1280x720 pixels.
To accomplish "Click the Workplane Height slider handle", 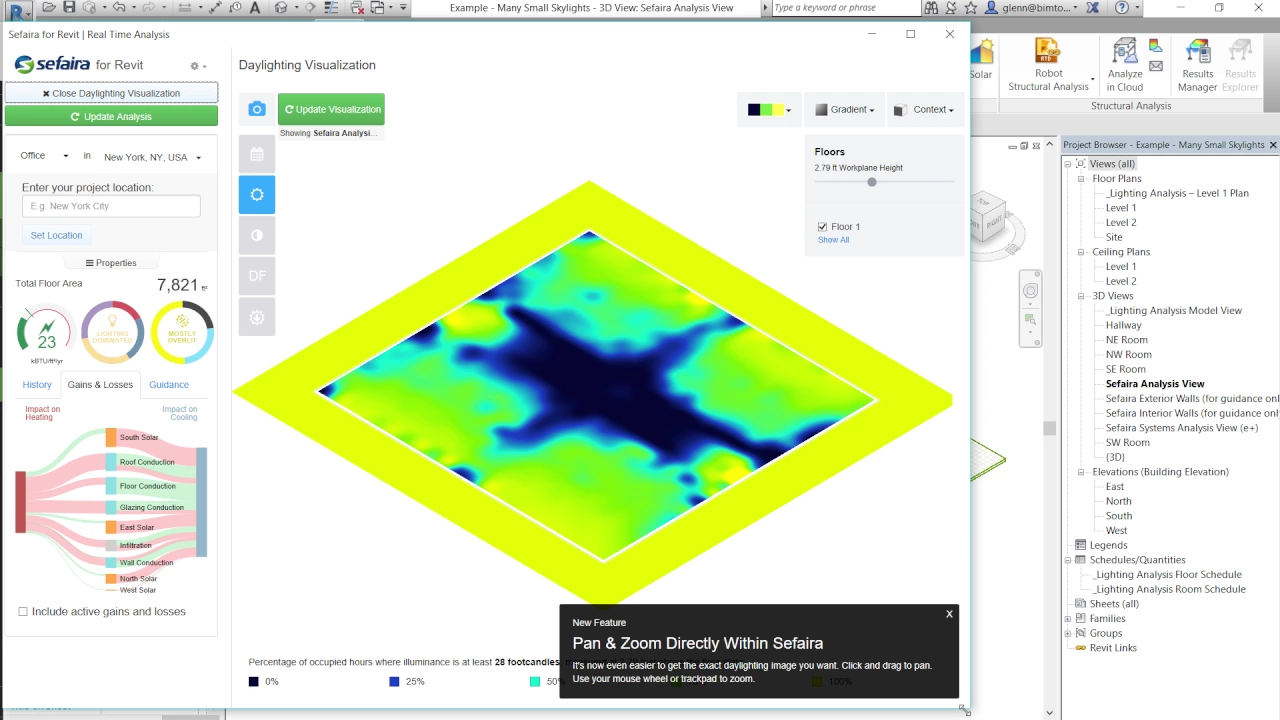I will (872, 182).
